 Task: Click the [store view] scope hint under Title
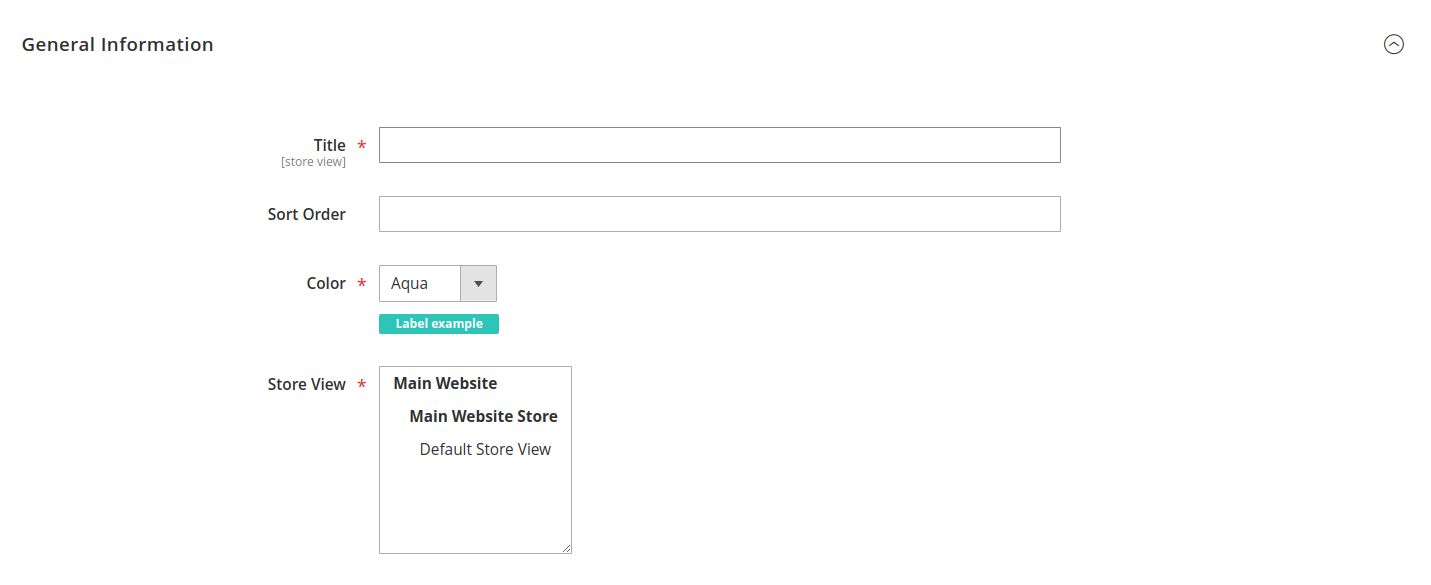click(x=313, y=162)
